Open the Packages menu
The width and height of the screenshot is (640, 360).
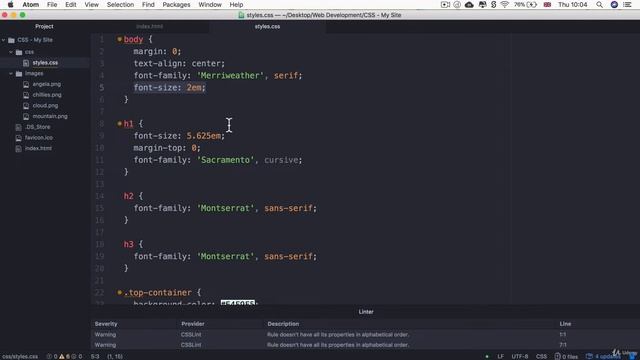[x=176, y=4]
